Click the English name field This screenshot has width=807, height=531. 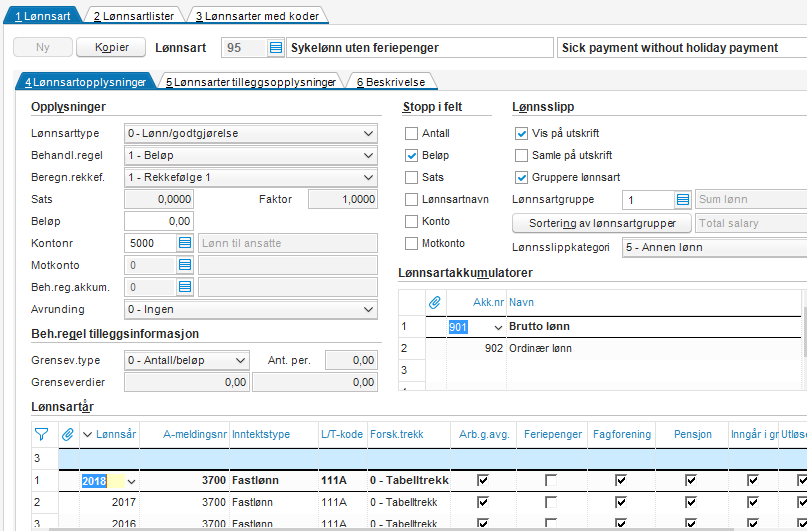(682, 48)
